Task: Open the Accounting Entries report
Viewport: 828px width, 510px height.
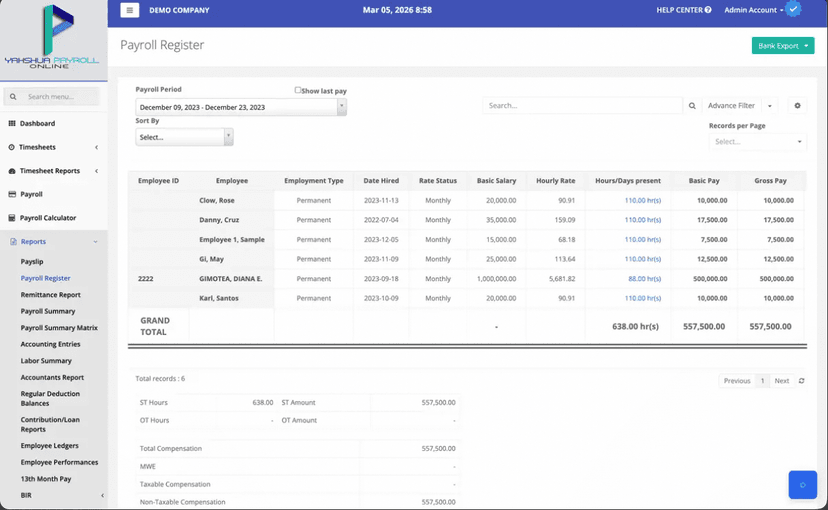Action: (51, 344)
